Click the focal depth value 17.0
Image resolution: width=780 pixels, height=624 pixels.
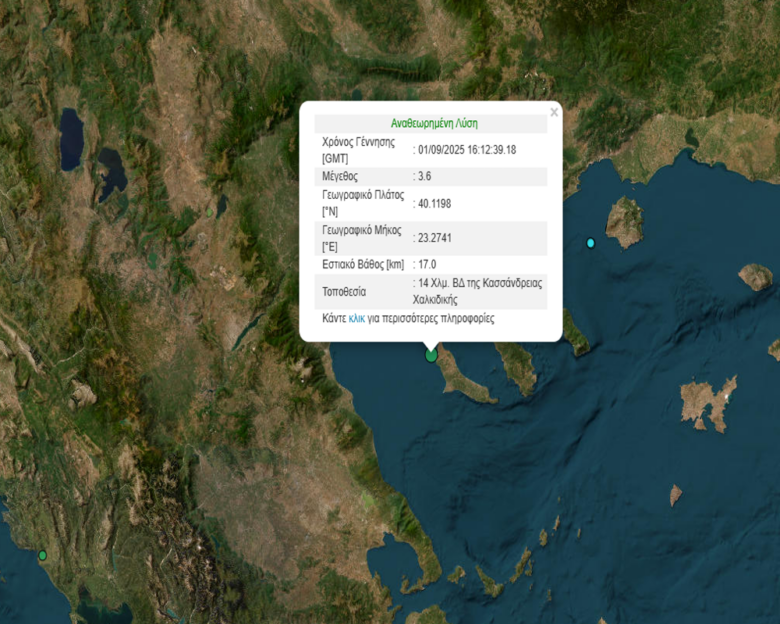427,264
